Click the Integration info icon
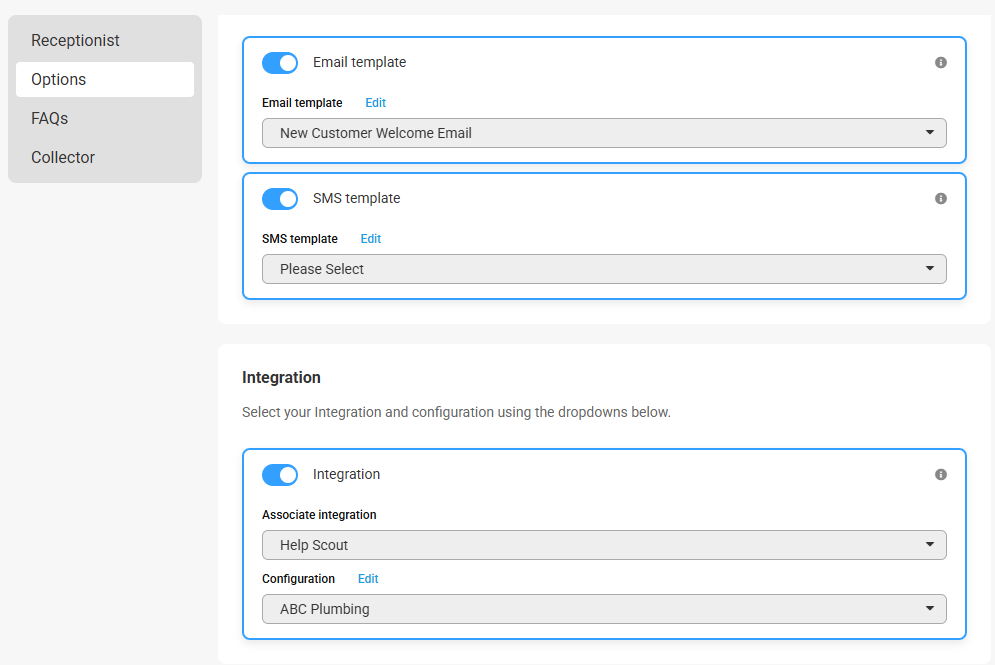The image size is (995, 665). coord(940,475)
